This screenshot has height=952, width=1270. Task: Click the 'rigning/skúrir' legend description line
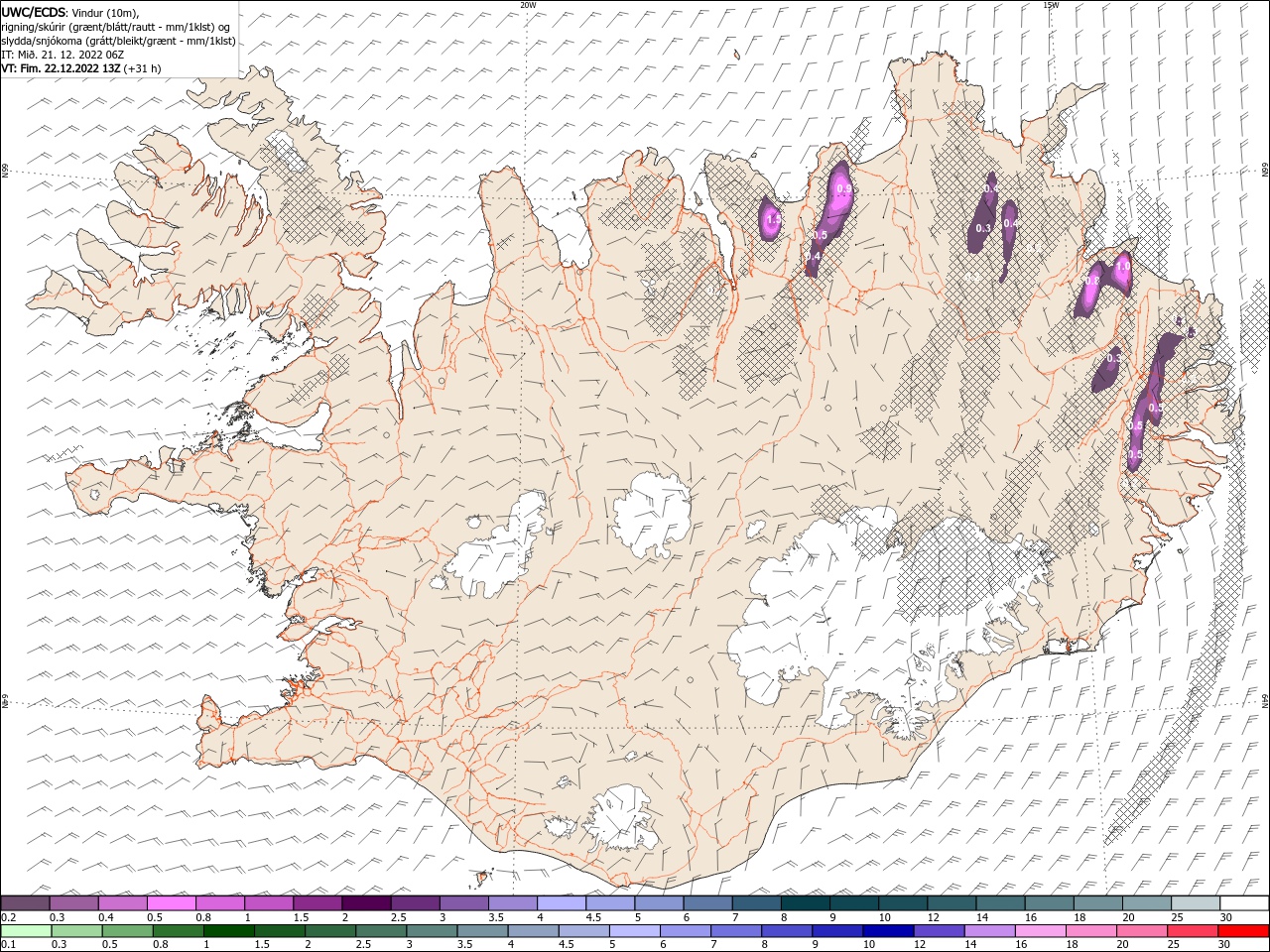click(x=115, y=27)
